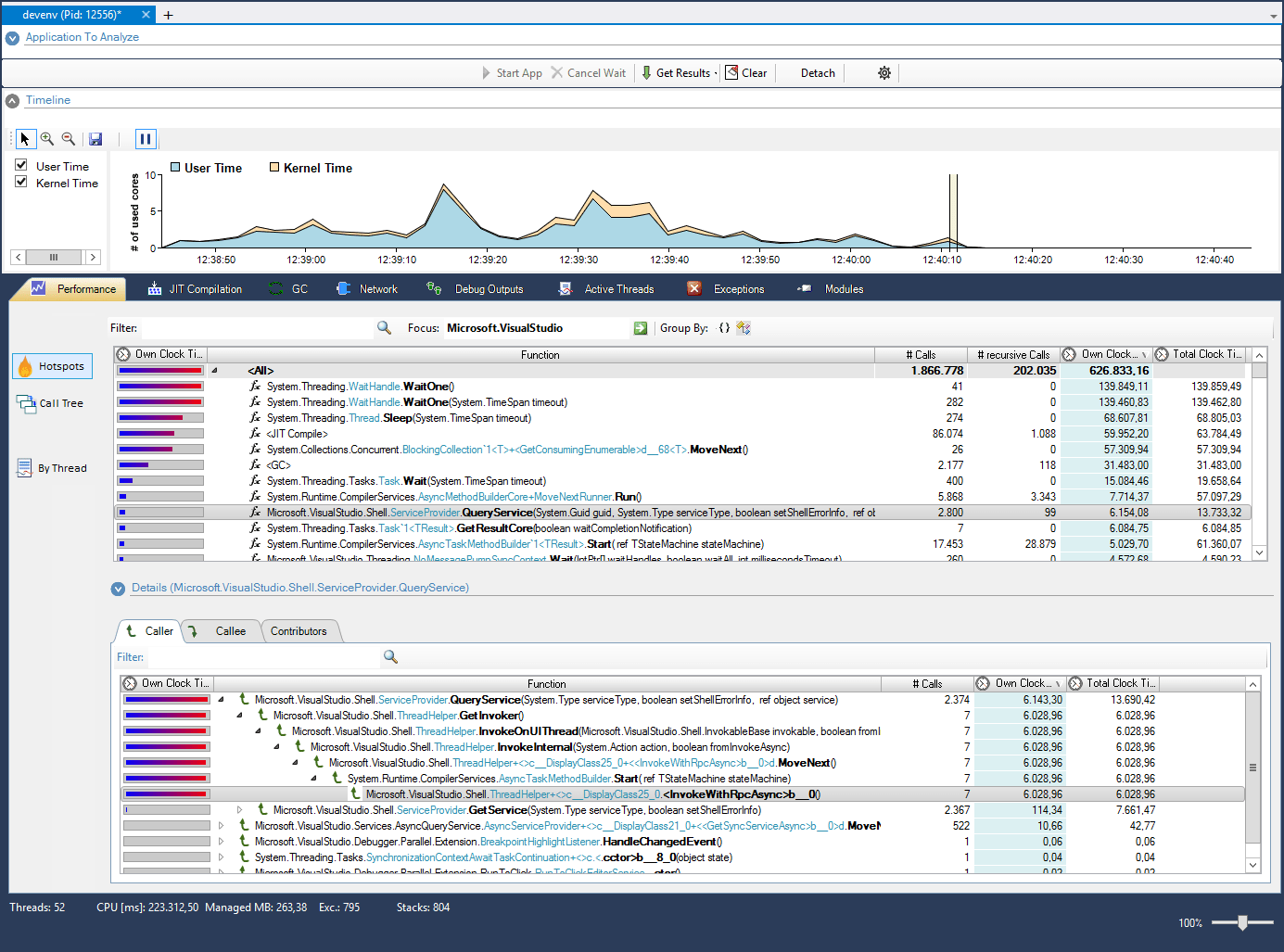Save the timeline with the disk icon
Viewport: 1284px width, 952px height.
point(95,139)
